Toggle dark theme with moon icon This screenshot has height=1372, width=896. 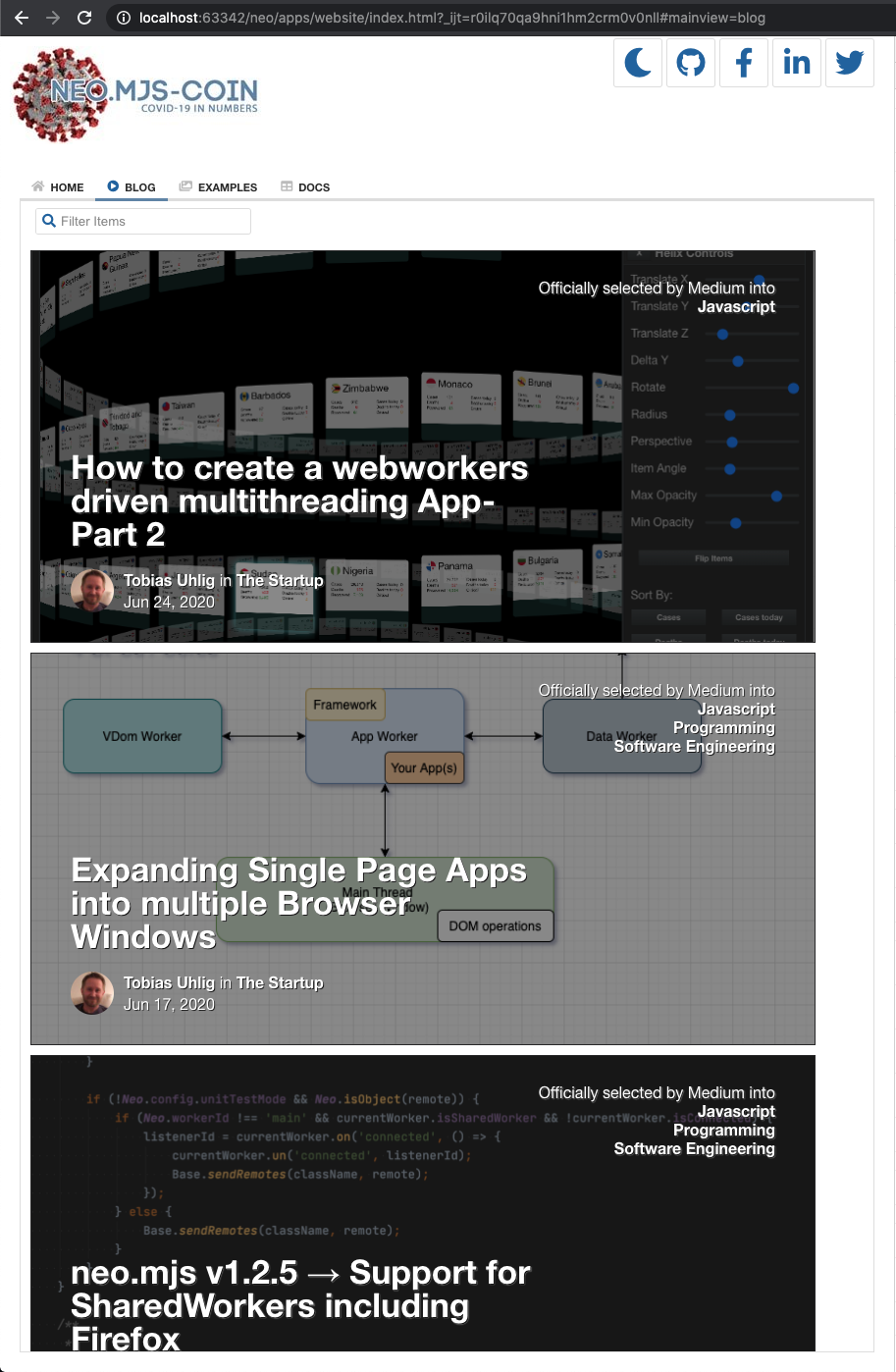point(638,63)
